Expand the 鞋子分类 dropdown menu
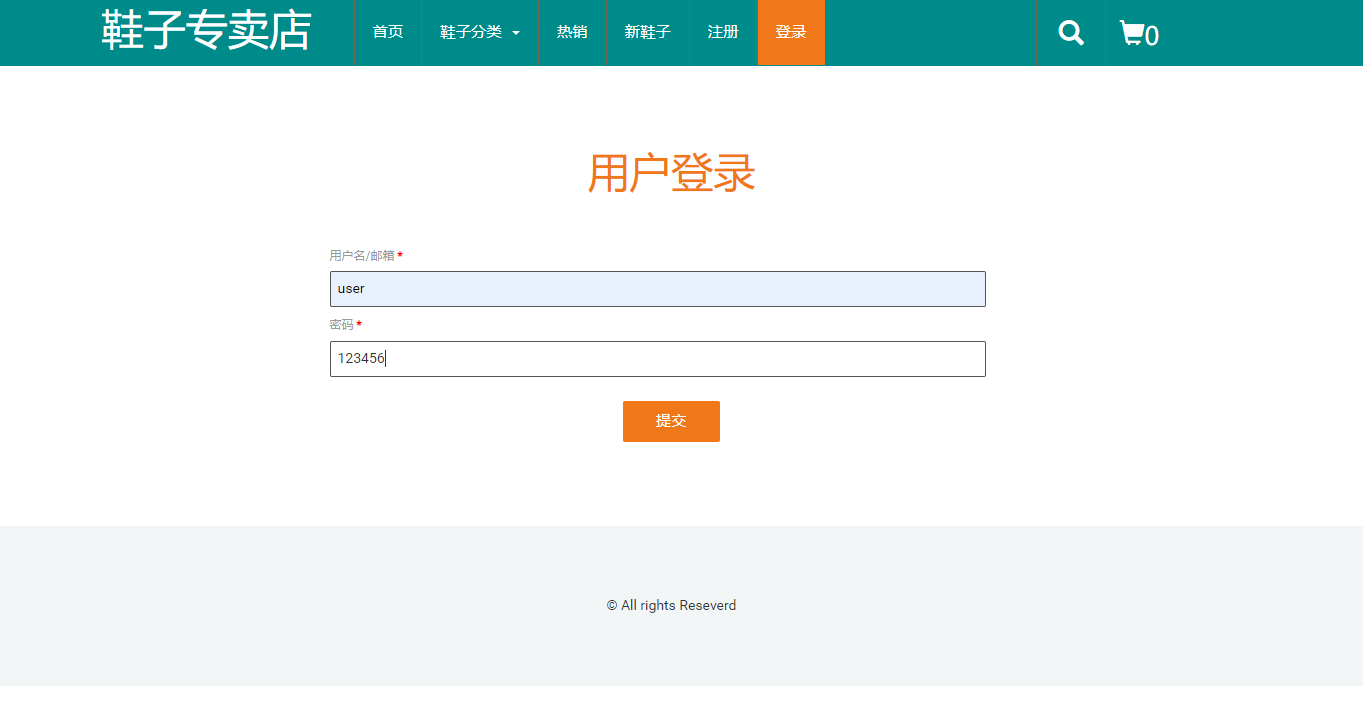Screen dimensions: 1363x721 pyautogui.click(x=471, y=32)
